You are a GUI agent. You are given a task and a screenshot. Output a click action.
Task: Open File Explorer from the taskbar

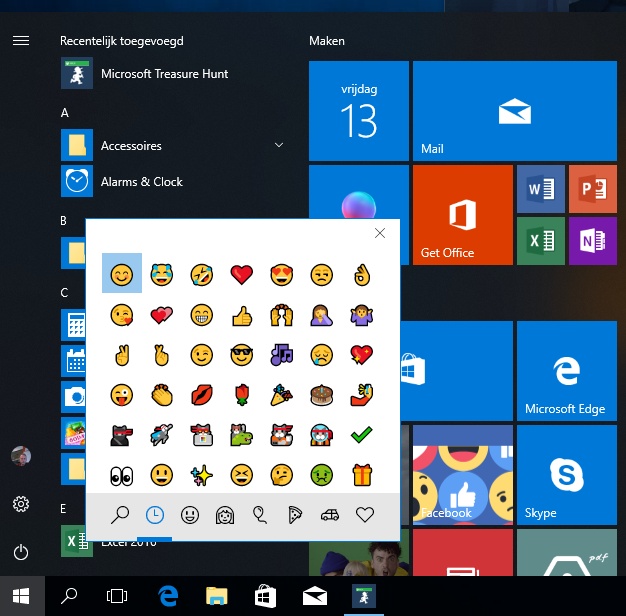(x=216, y=596)
